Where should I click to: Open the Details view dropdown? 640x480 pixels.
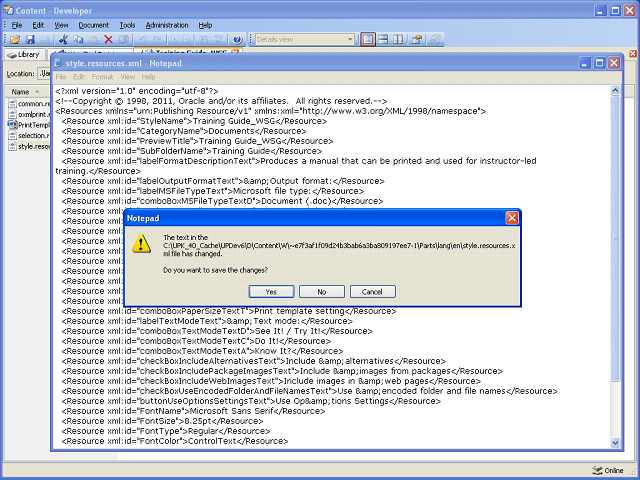tap(350, 40)
